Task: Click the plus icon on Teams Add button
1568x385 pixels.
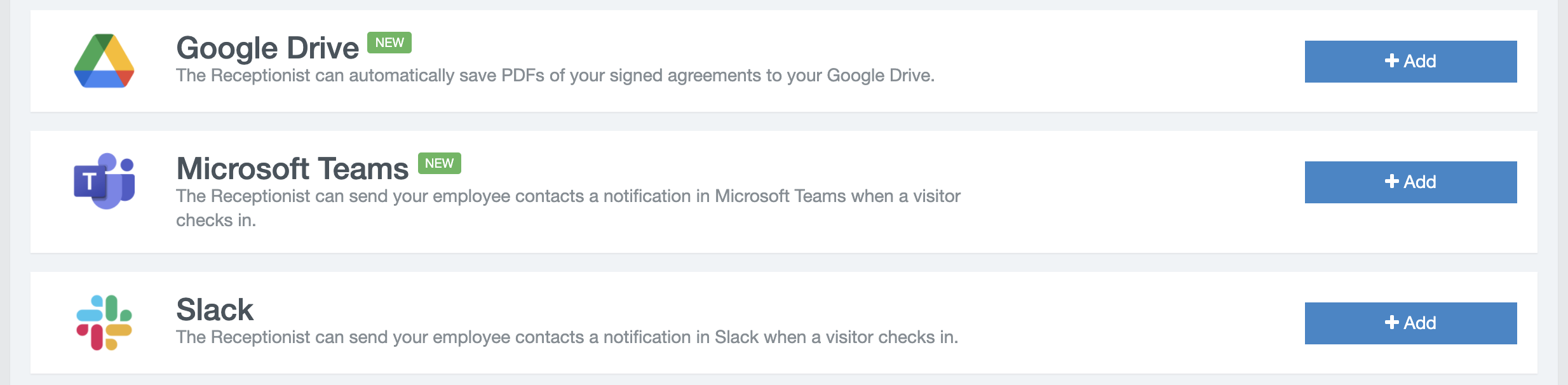Action: [x=1391, y=181]
